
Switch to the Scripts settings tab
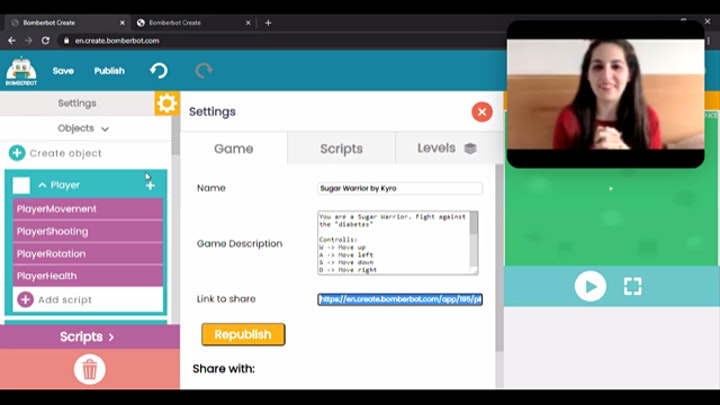(341, 148)
